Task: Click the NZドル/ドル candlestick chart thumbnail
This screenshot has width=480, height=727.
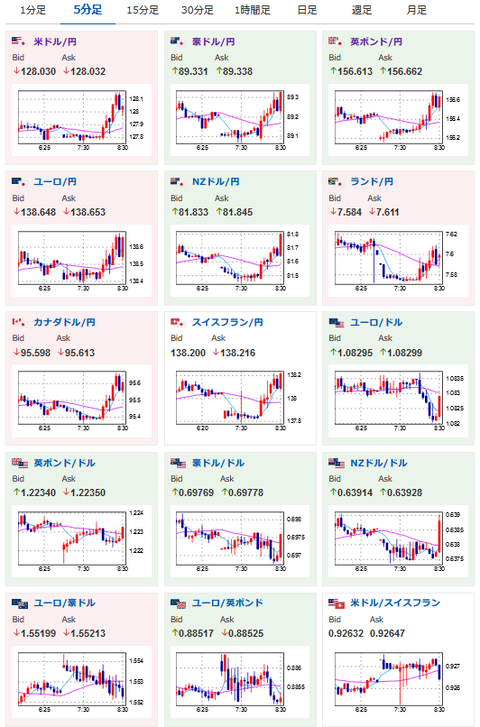Action: (398, 541)
